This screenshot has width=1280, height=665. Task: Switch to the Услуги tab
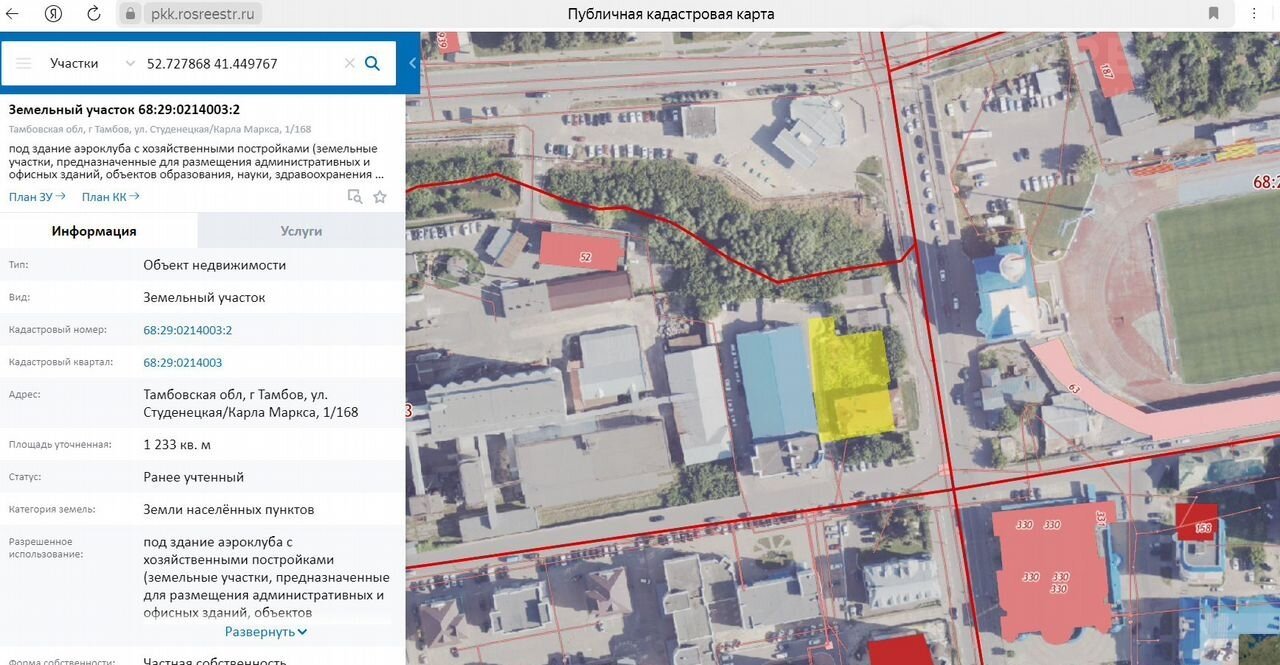[x=301, y=231]
